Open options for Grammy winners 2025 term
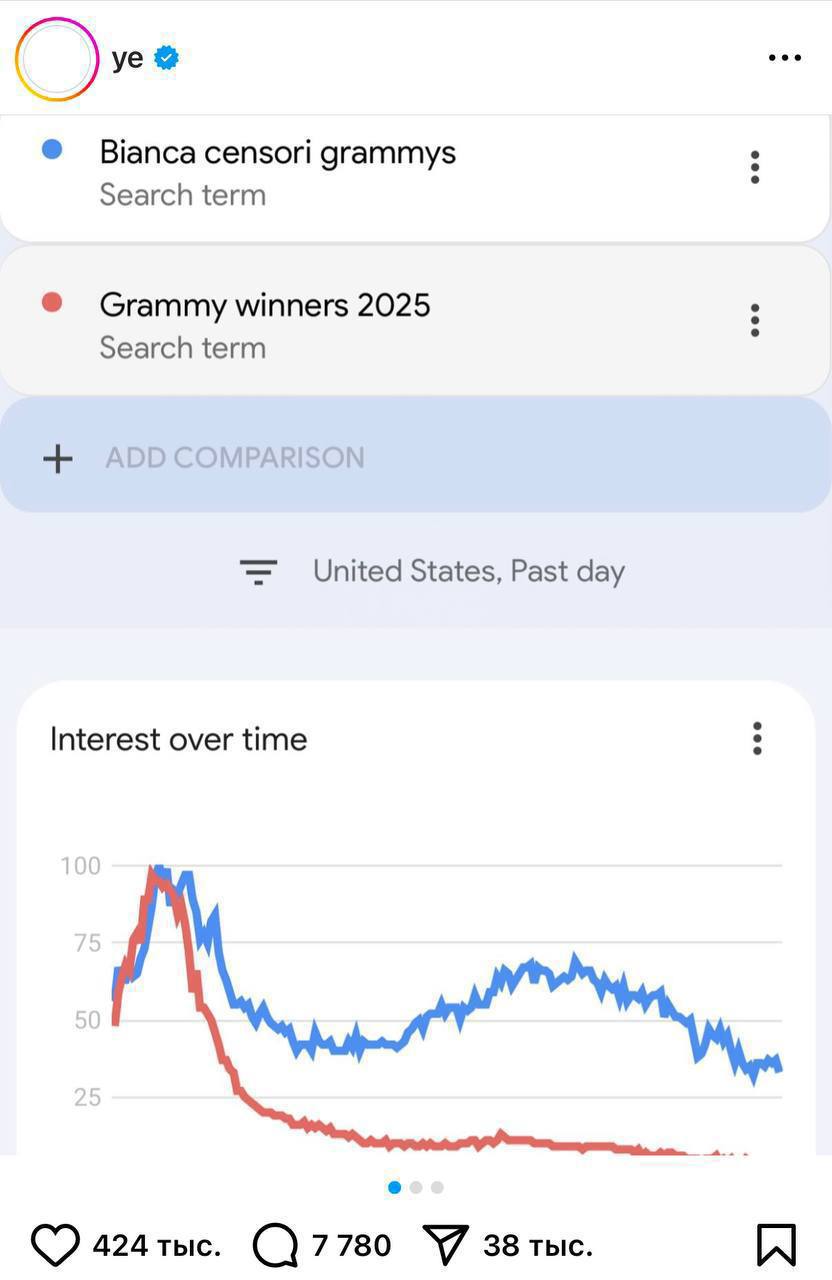 click(x=755, y=320)
